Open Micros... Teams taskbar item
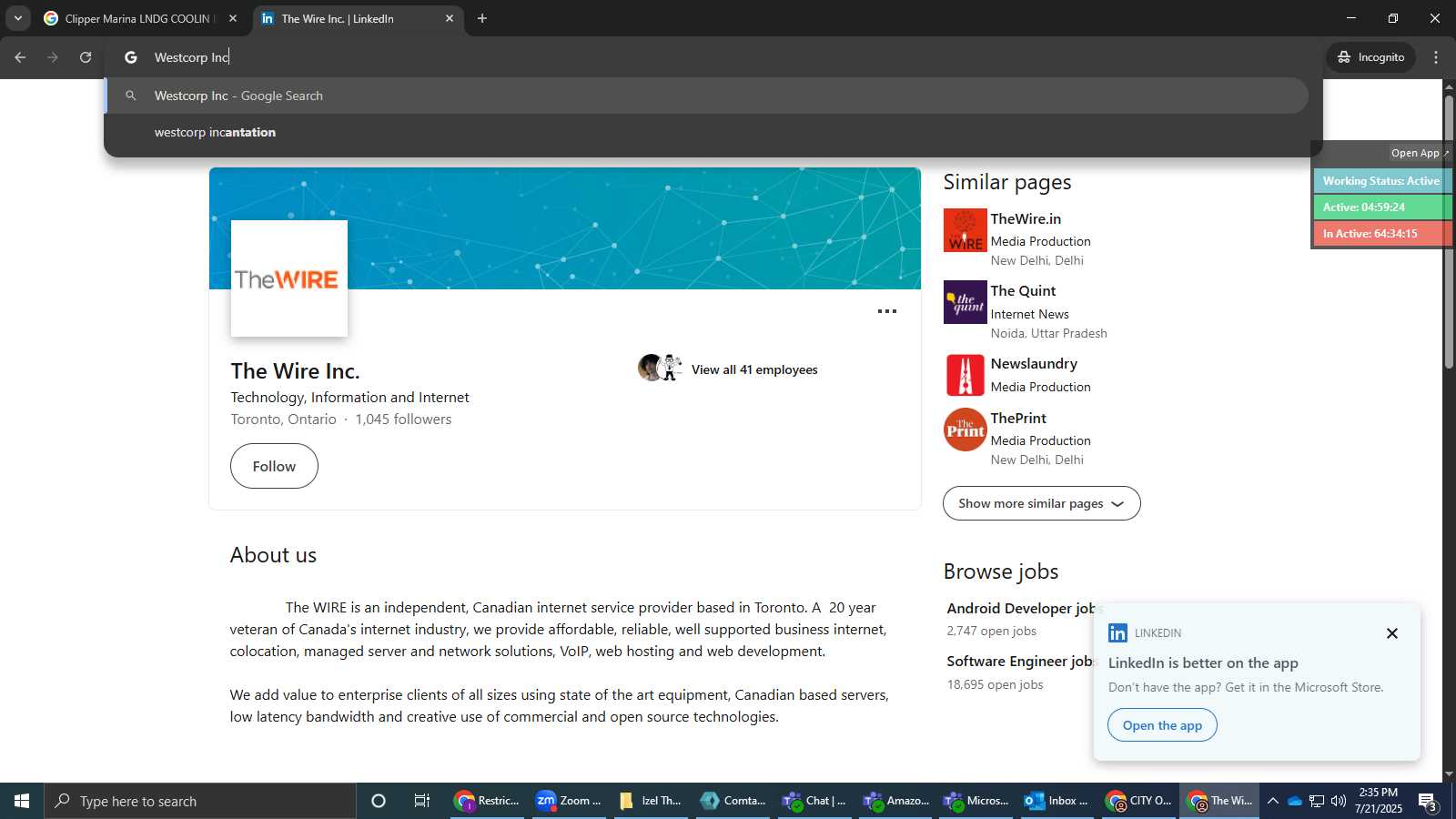The height and width of the screenshot is (819, 1456). pyautogui.click(x=976, y=801)
